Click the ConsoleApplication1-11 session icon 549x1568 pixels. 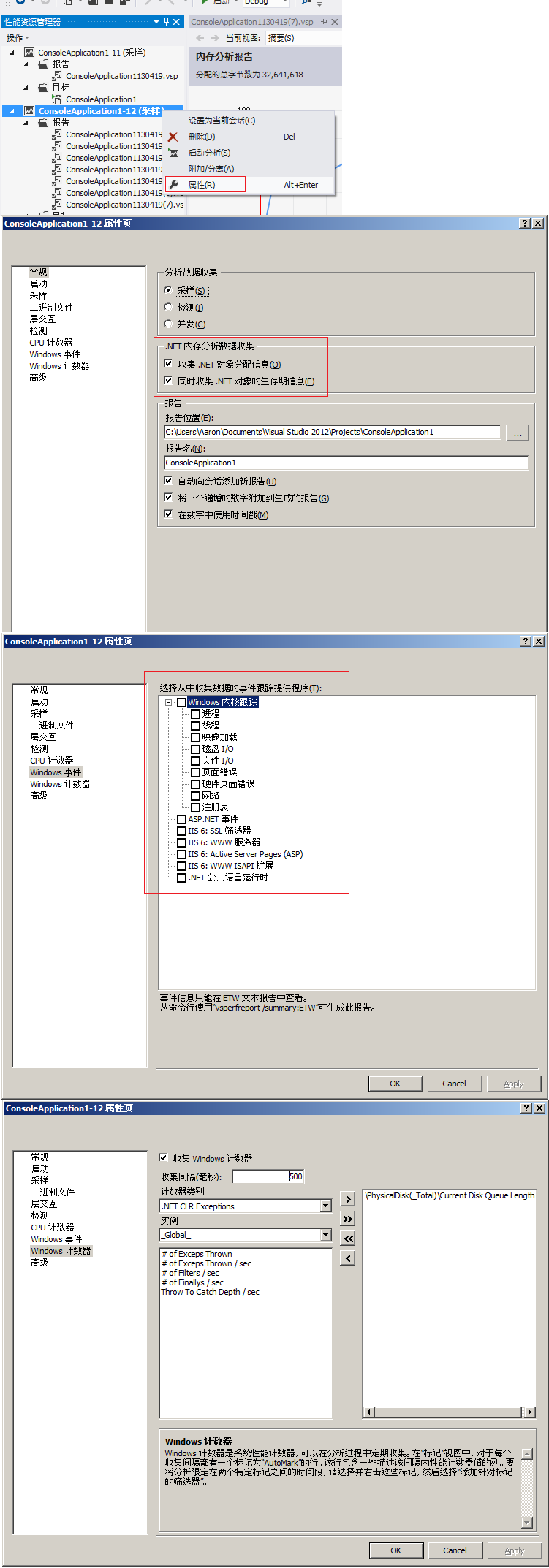29,53
